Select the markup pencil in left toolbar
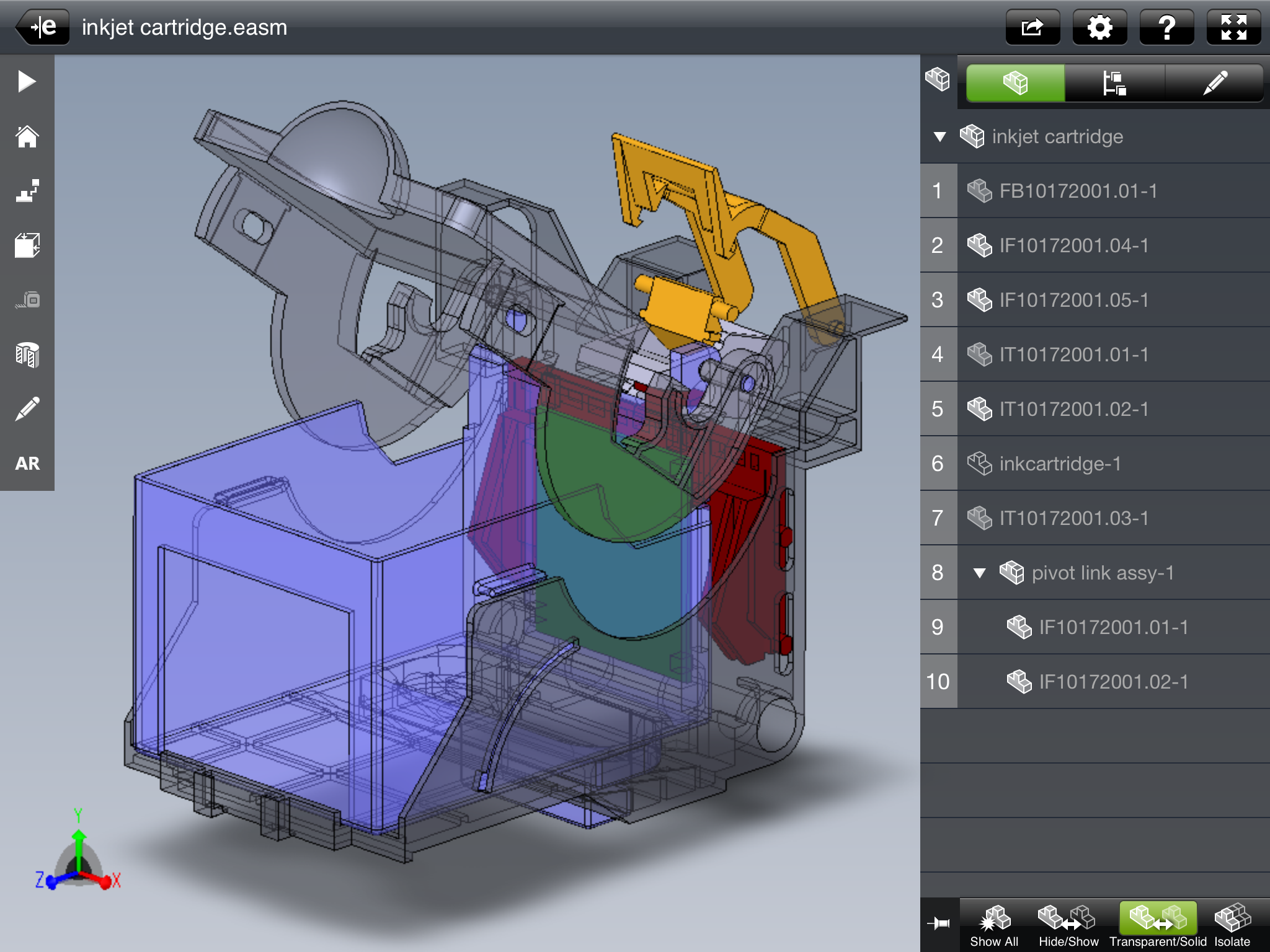 (27, 409)
